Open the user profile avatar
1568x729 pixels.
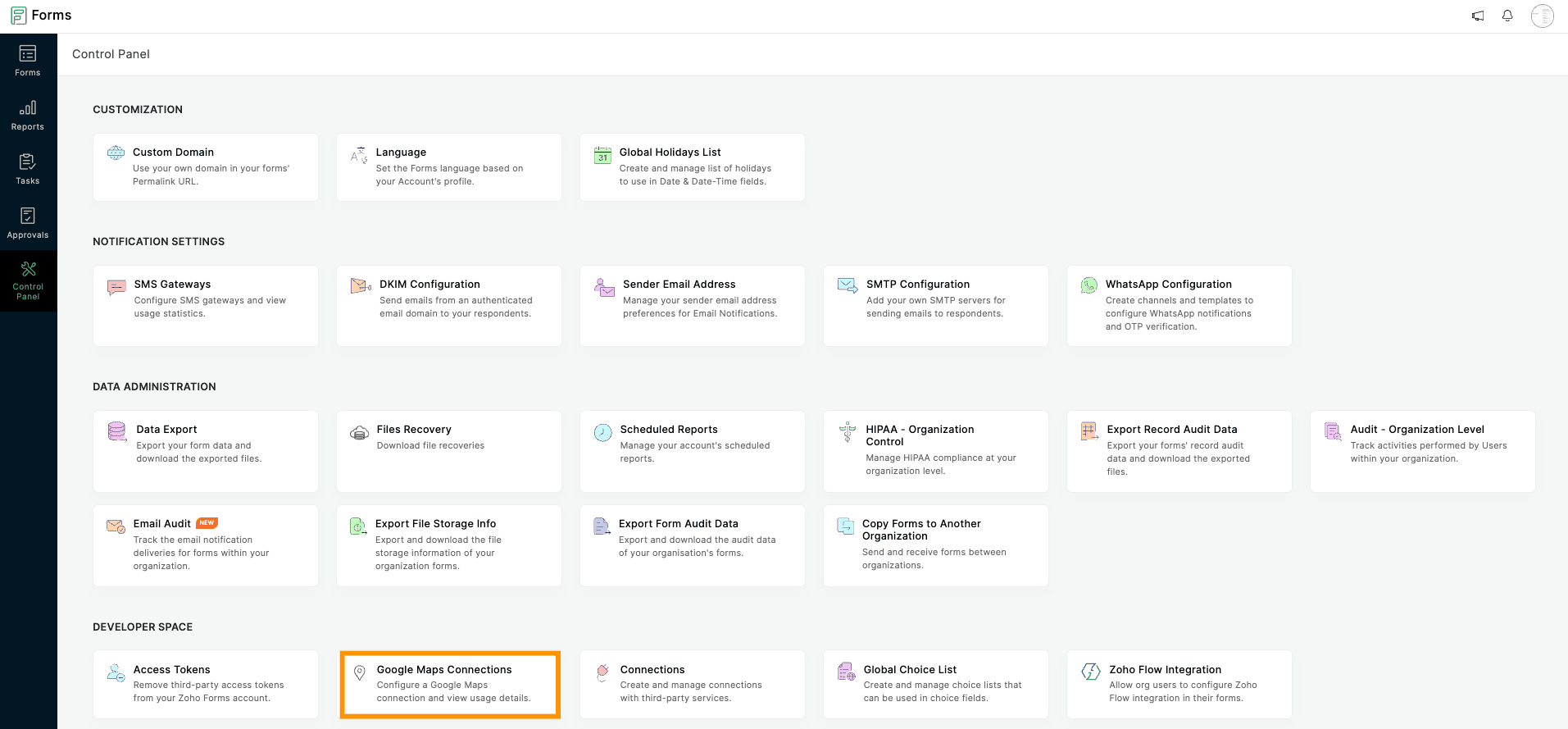pyautogui.click(x=1542, y=16)
